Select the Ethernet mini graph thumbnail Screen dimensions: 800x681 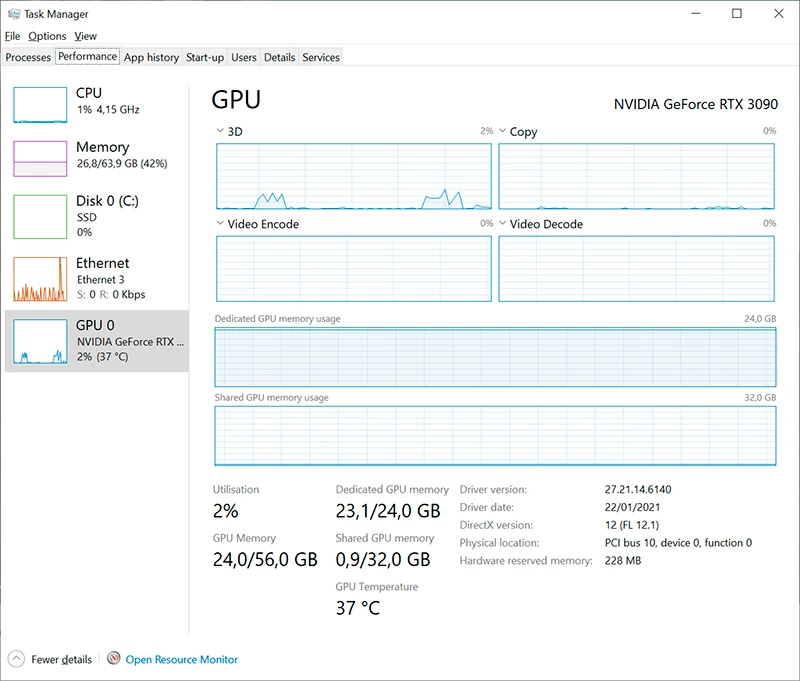pos(40,279)
